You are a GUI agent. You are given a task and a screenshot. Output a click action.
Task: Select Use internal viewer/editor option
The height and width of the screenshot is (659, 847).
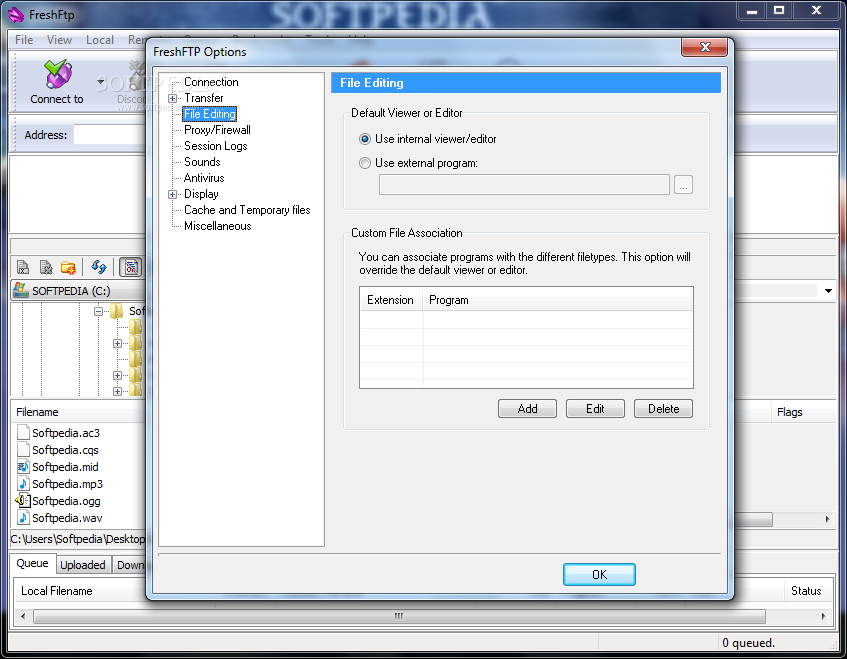[365, 139]
